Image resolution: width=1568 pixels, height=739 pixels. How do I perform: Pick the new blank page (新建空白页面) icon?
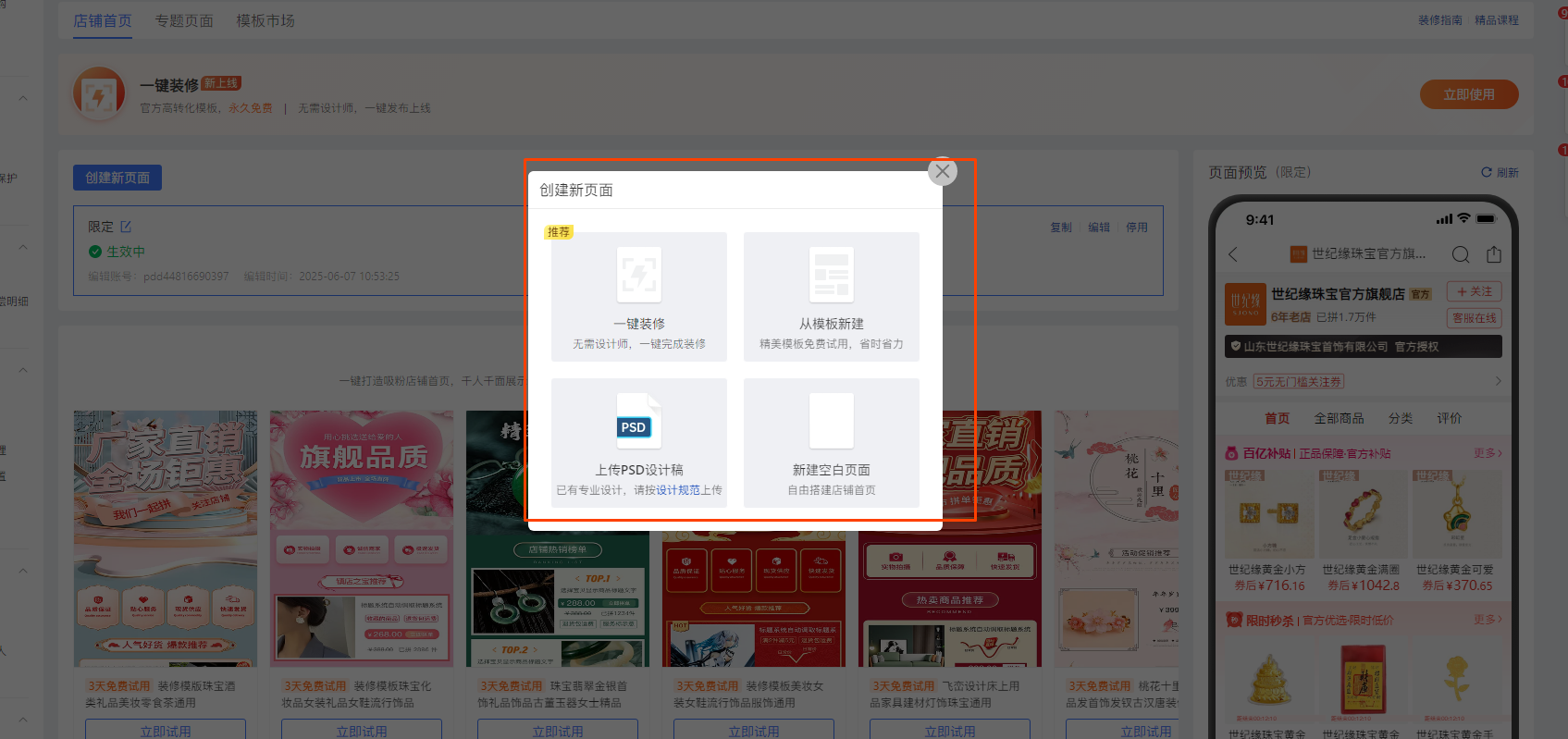pyautogui.click(x=831, y=421)
